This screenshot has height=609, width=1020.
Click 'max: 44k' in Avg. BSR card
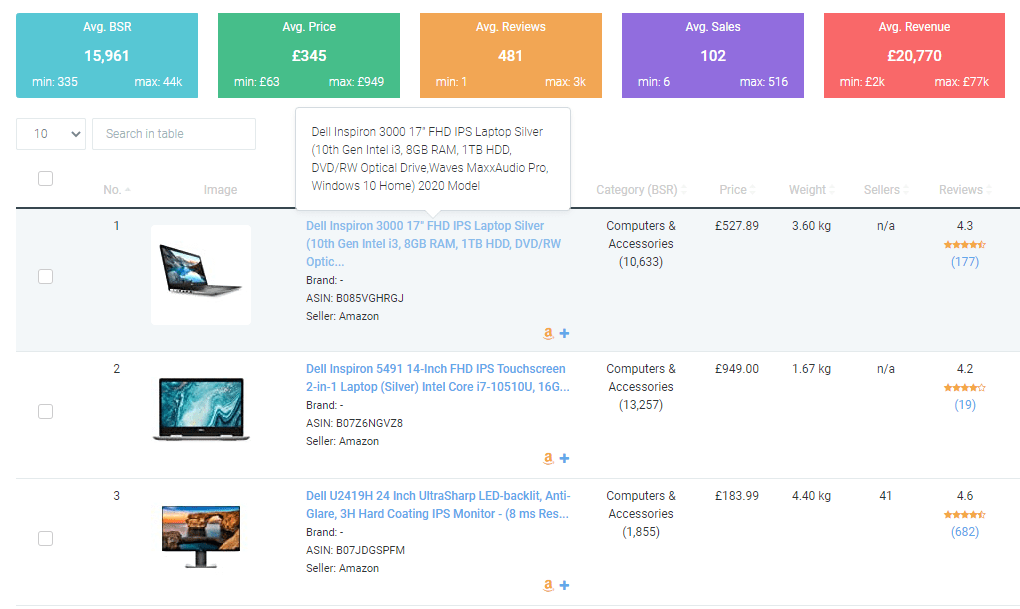[x=158, y=82]
